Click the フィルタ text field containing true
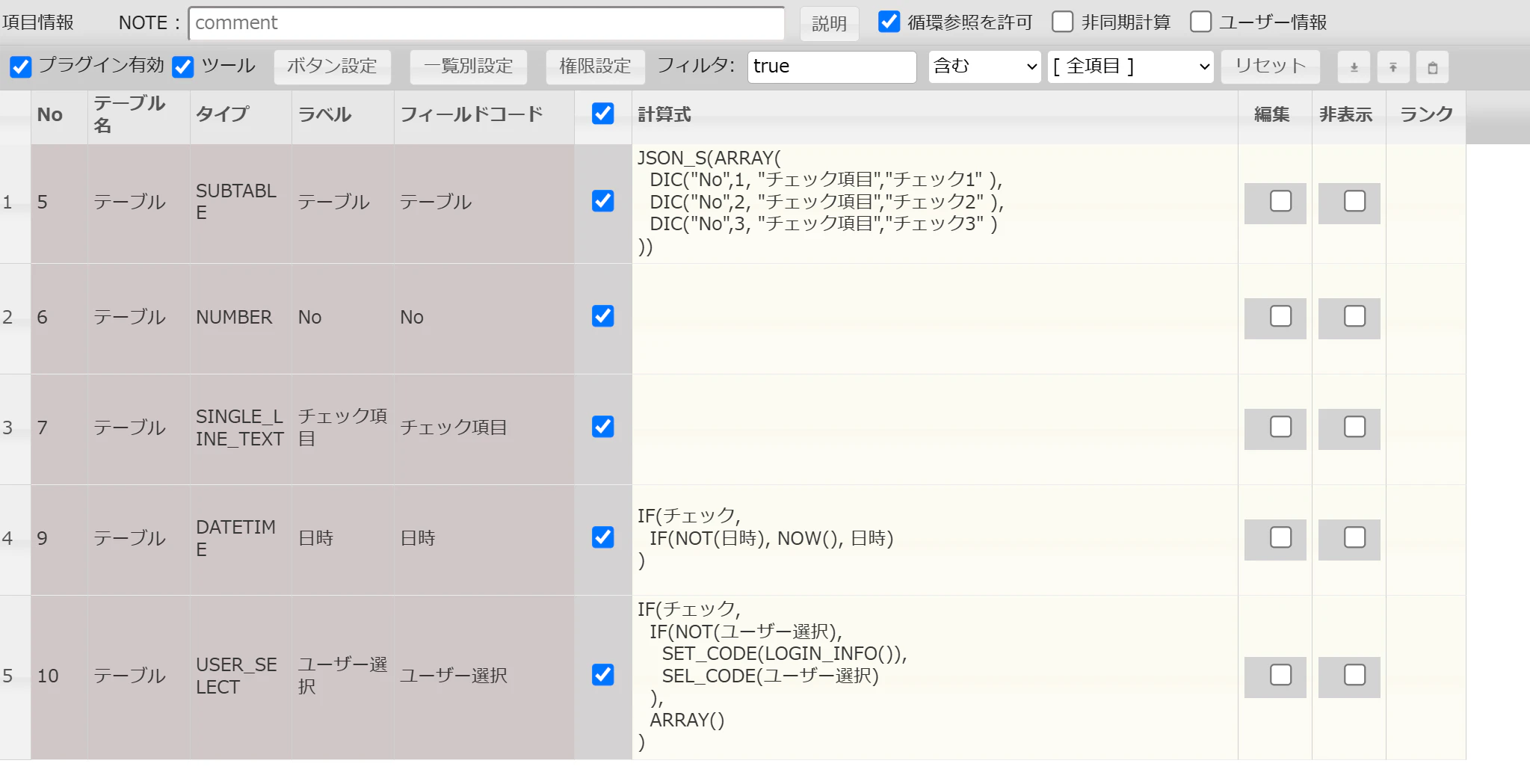The width and height of the screenshot is (1530, 784). point(832,67)
